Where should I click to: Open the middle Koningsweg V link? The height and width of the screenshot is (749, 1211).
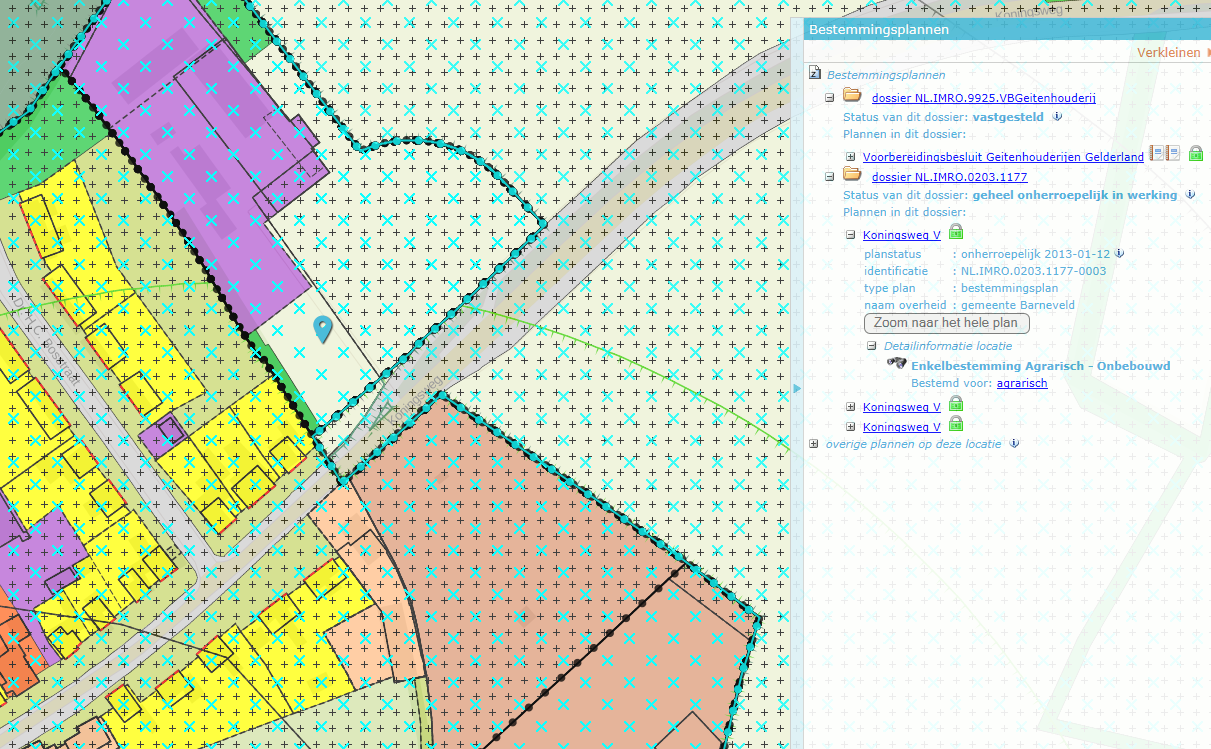pos(902,407)
